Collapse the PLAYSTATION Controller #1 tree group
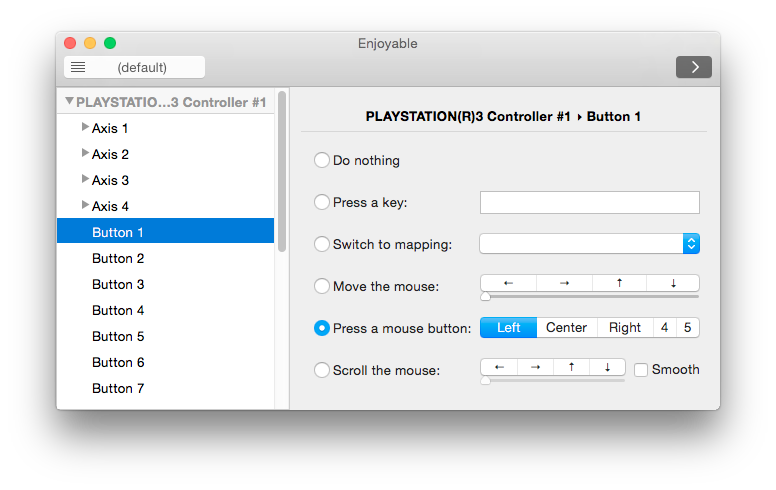 click(69, 101)
